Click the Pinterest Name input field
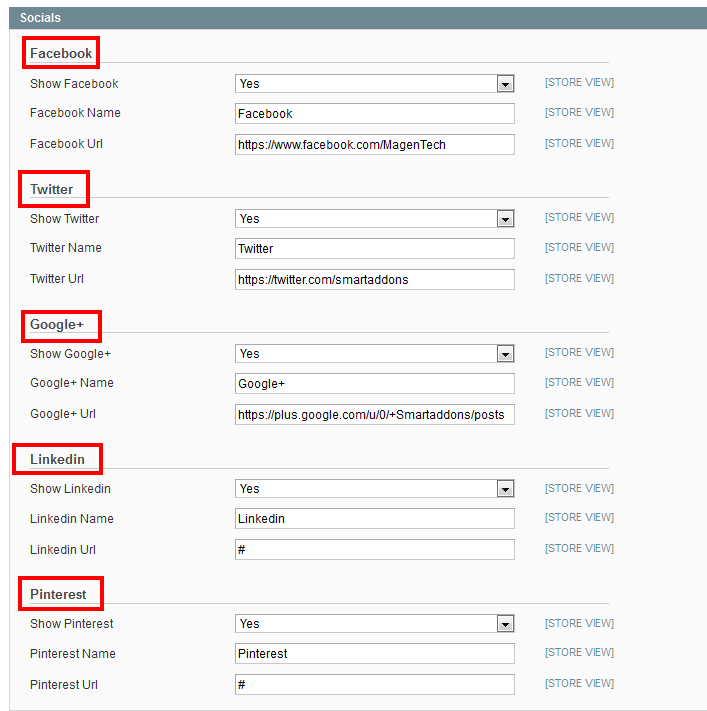Viewport: 707px width, 711px height. click(x=375, y=653)
